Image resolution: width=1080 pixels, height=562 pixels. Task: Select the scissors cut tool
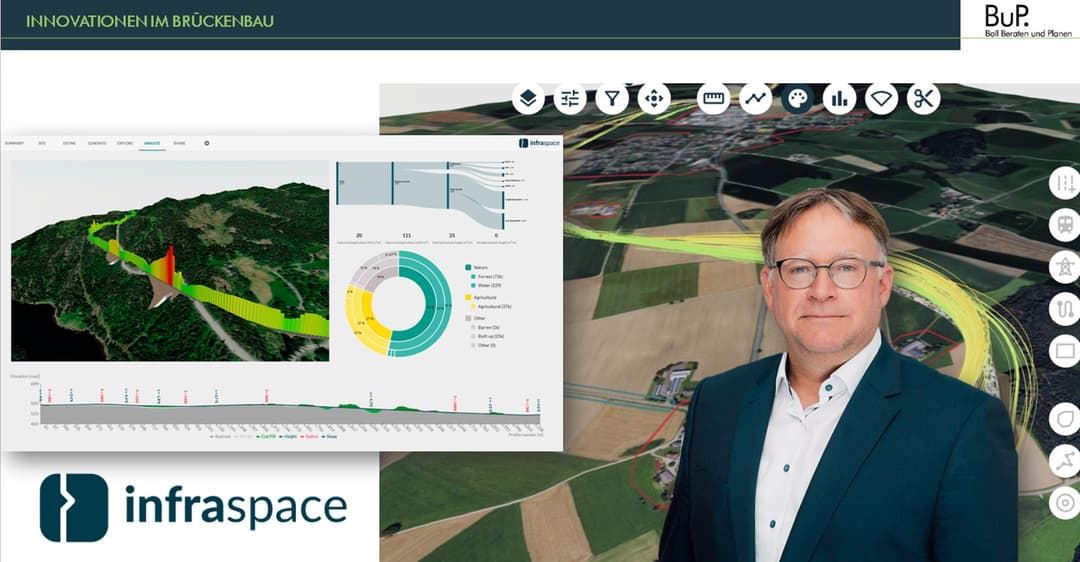[x=923, y=99]
